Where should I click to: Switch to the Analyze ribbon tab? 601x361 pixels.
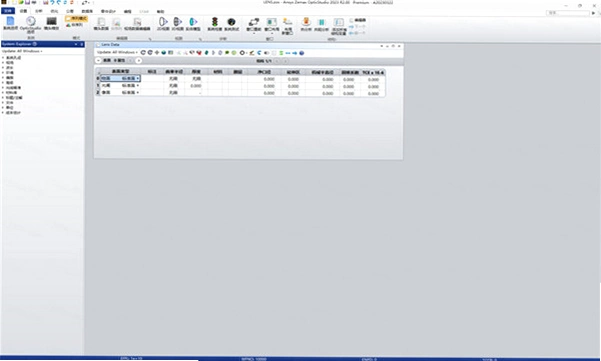click(x=39, y=11)
